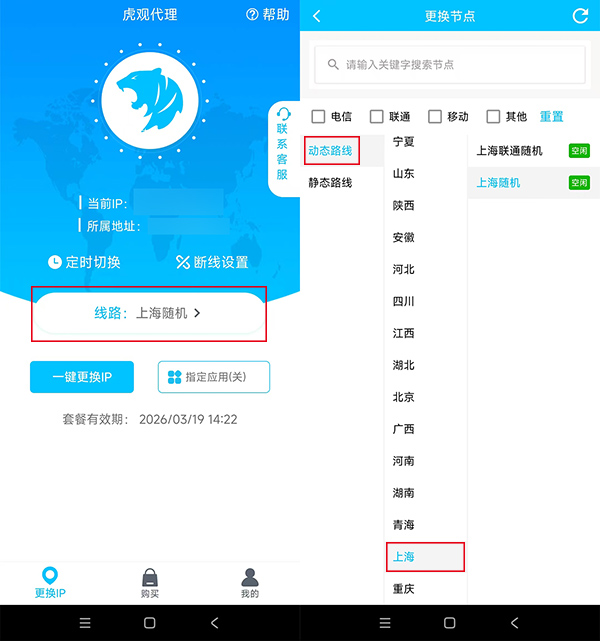Check the 联通 filter checkbox
This screenshot has width=600, height=641.
tap(377, 116)
